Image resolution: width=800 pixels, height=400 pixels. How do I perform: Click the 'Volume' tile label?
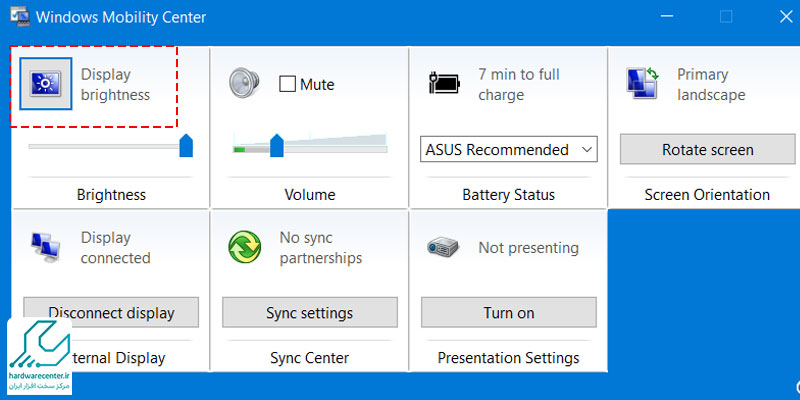point(310,194)
